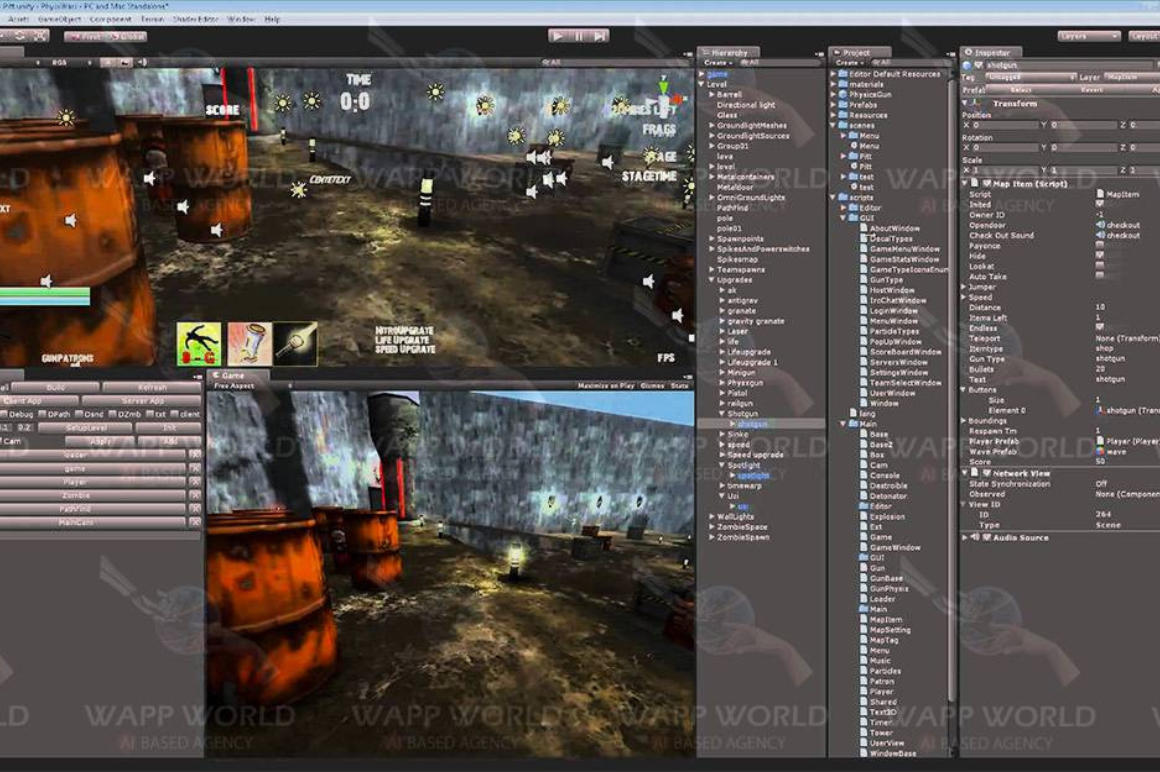Expand the Prefabs folder in Project
1160x772 pixels.
point(833,105)
